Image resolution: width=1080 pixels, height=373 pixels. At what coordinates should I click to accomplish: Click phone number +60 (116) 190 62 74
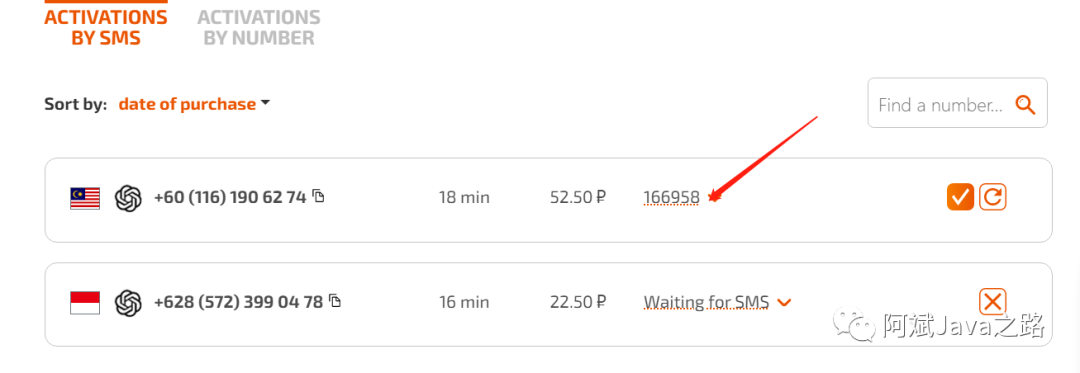click(230, 198)
